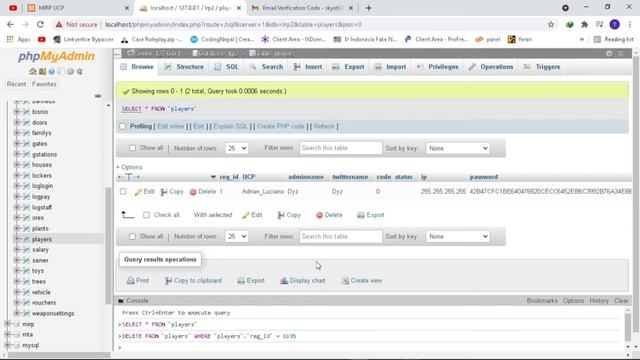Click the Explain SQL link
The height and width of the screenshot is (360, 640).
pyautogui.click(x=231, y=126)
